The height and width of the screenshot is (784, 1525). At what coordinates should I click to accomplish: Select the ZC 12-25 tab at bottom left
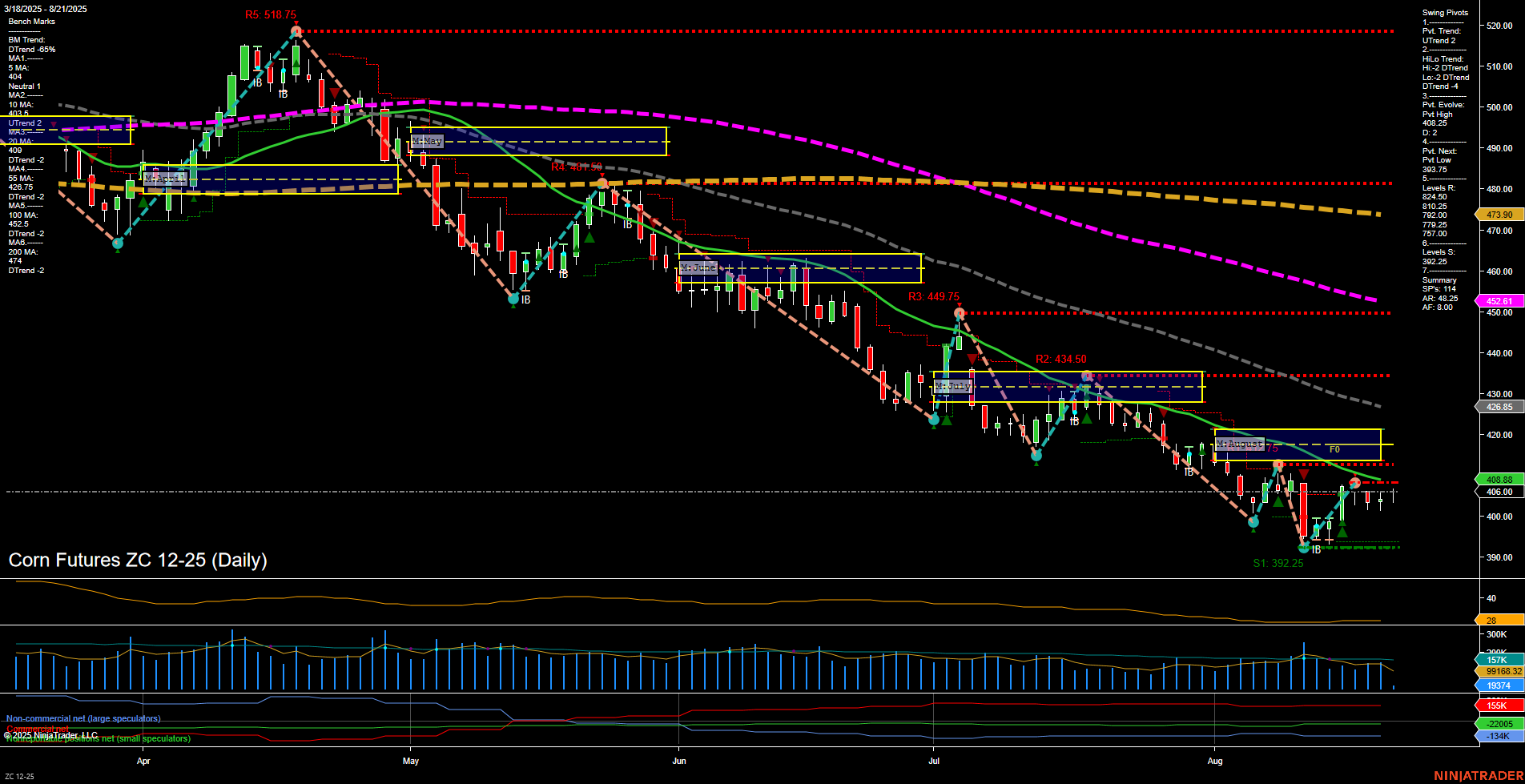pyautogui.click(x=20, y=776)
